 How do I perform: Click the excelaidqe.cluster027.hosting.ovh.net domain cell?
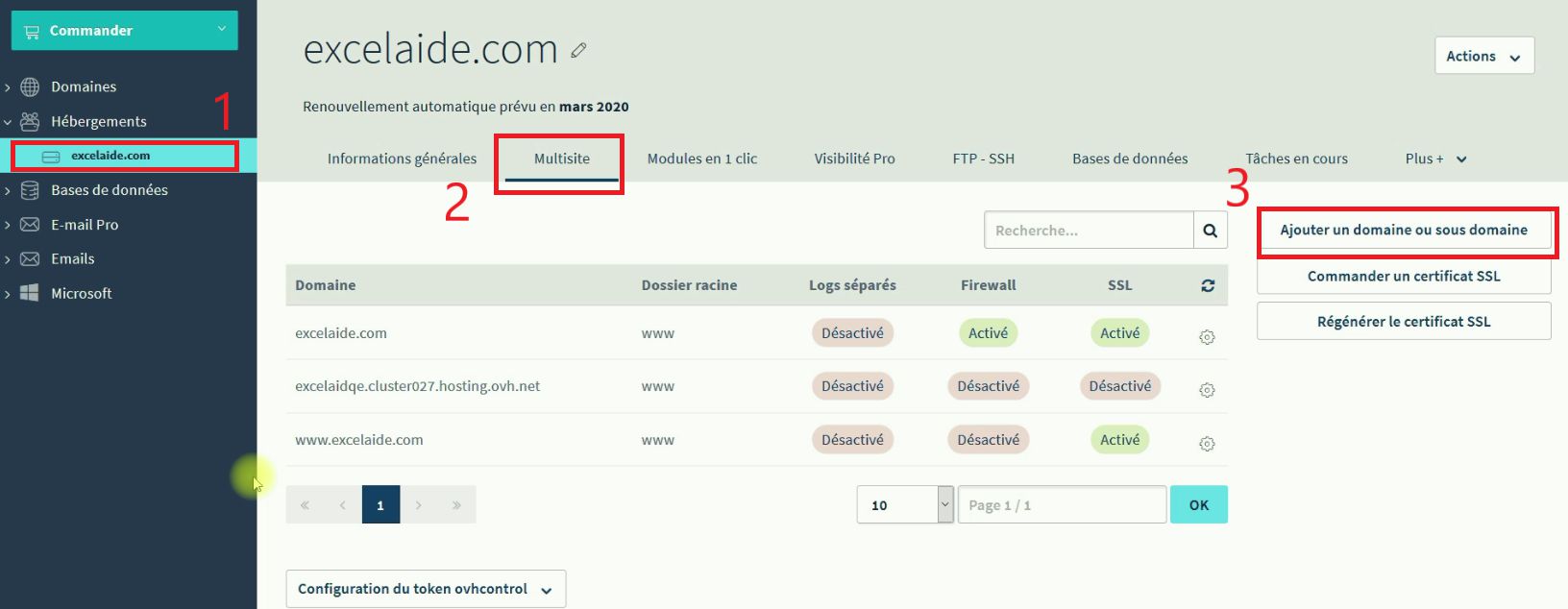[418, 386]
